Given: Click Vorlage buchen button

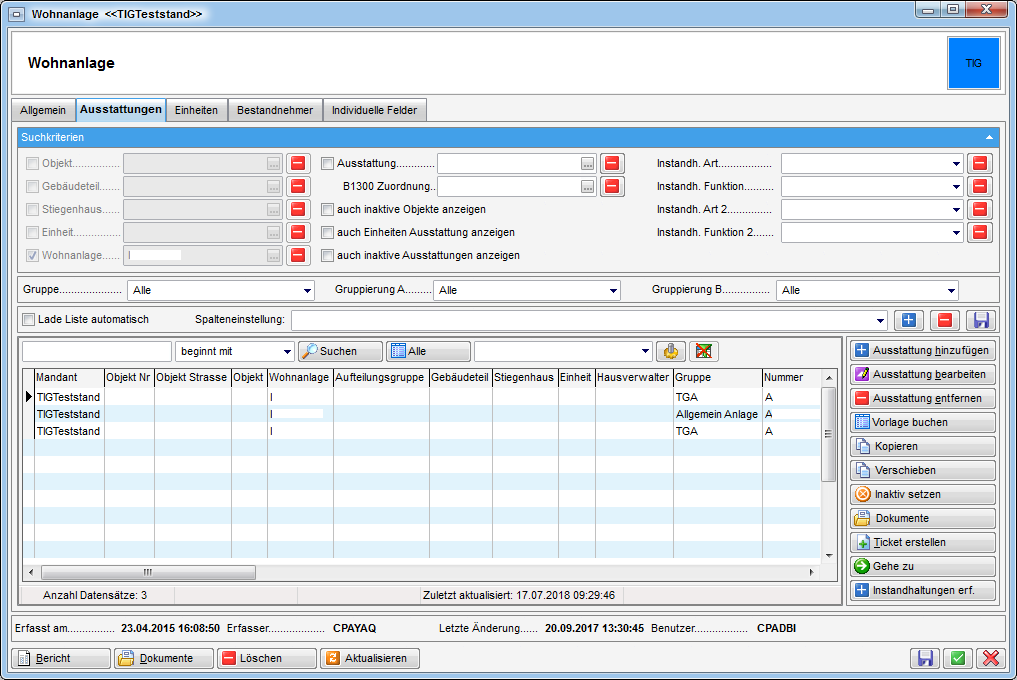Looking at the screenshot, I should pyautogui.click(x=922, y=422).
